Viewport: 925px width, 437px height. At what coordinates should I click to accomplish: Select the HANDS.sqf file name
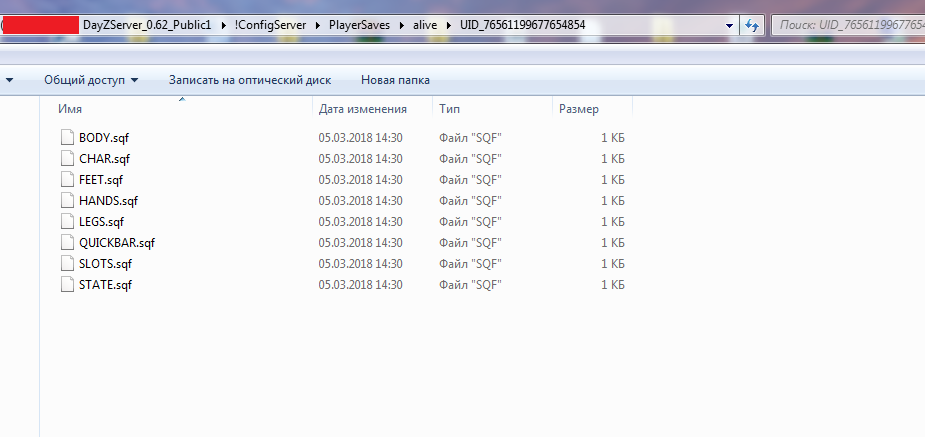click(x=109, y=201)
